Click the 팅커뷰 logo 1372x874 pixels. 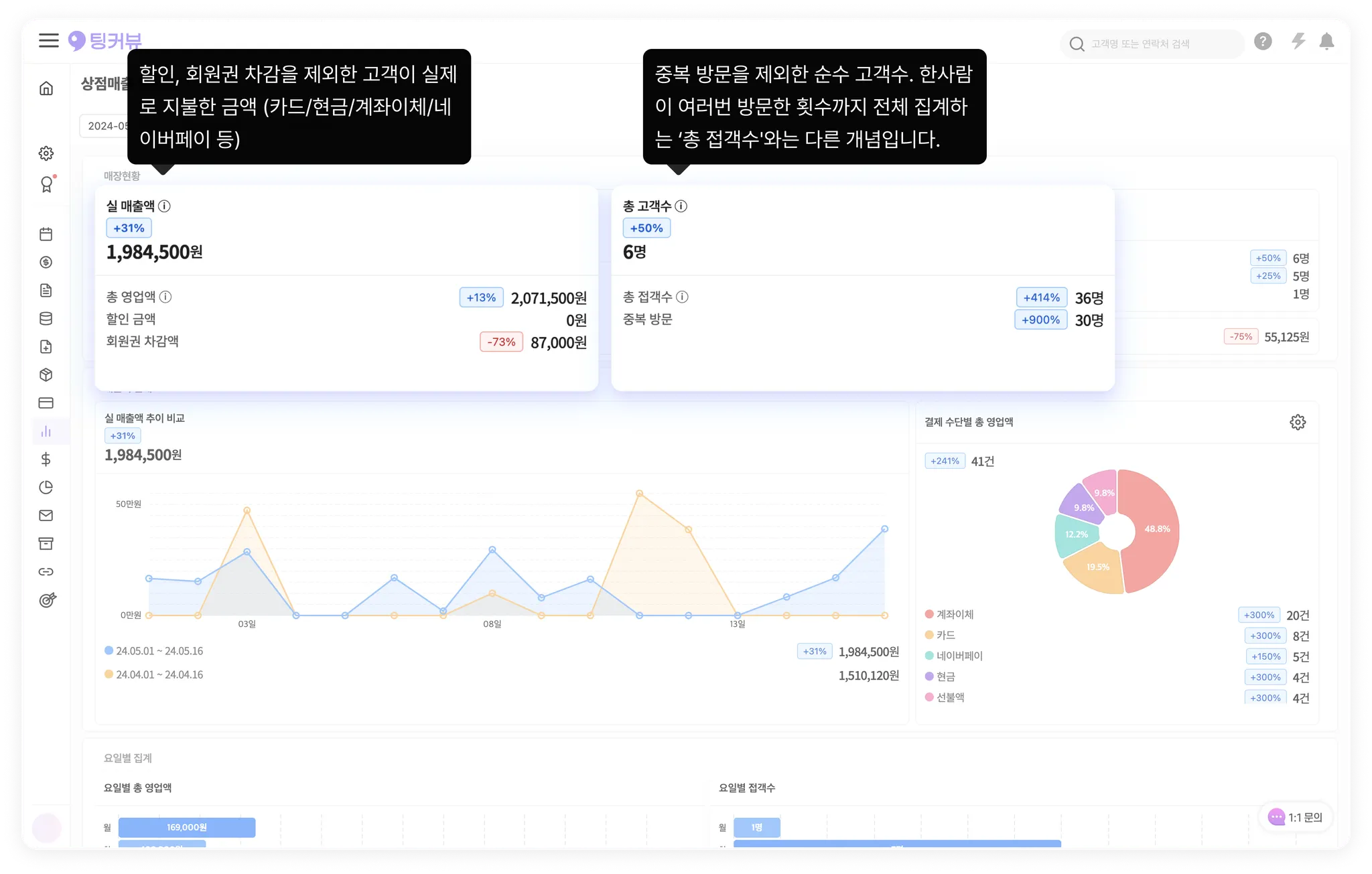[106, 42]
